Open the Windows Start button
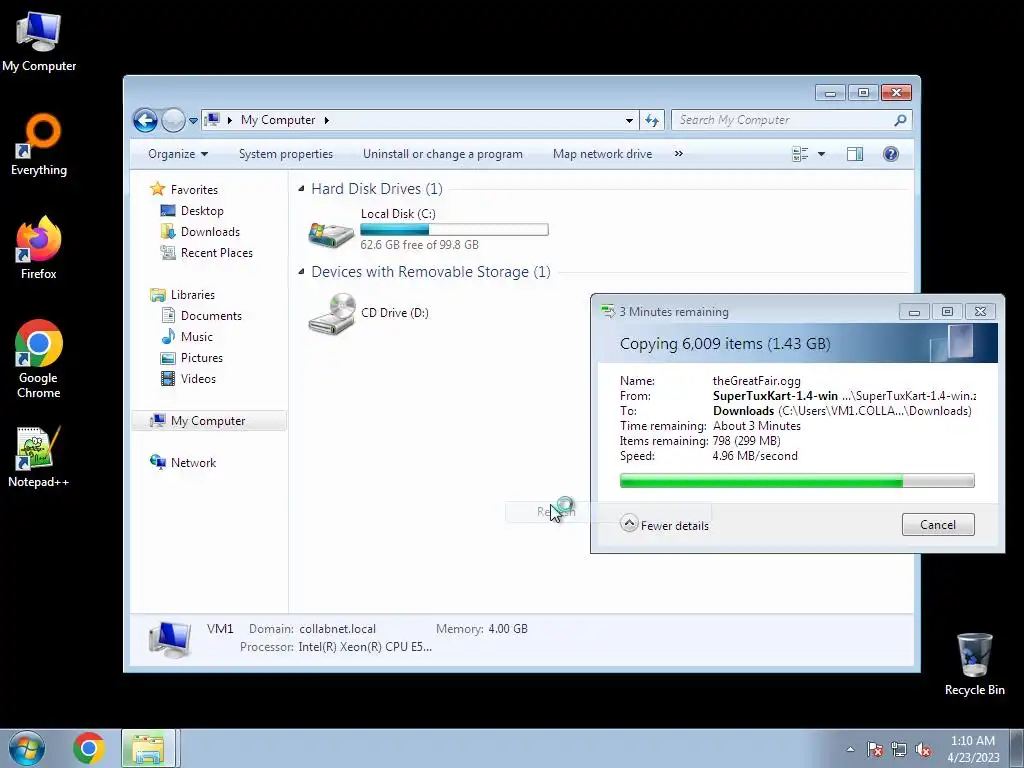Screen dimensions: 1024x768 (27, 748)
